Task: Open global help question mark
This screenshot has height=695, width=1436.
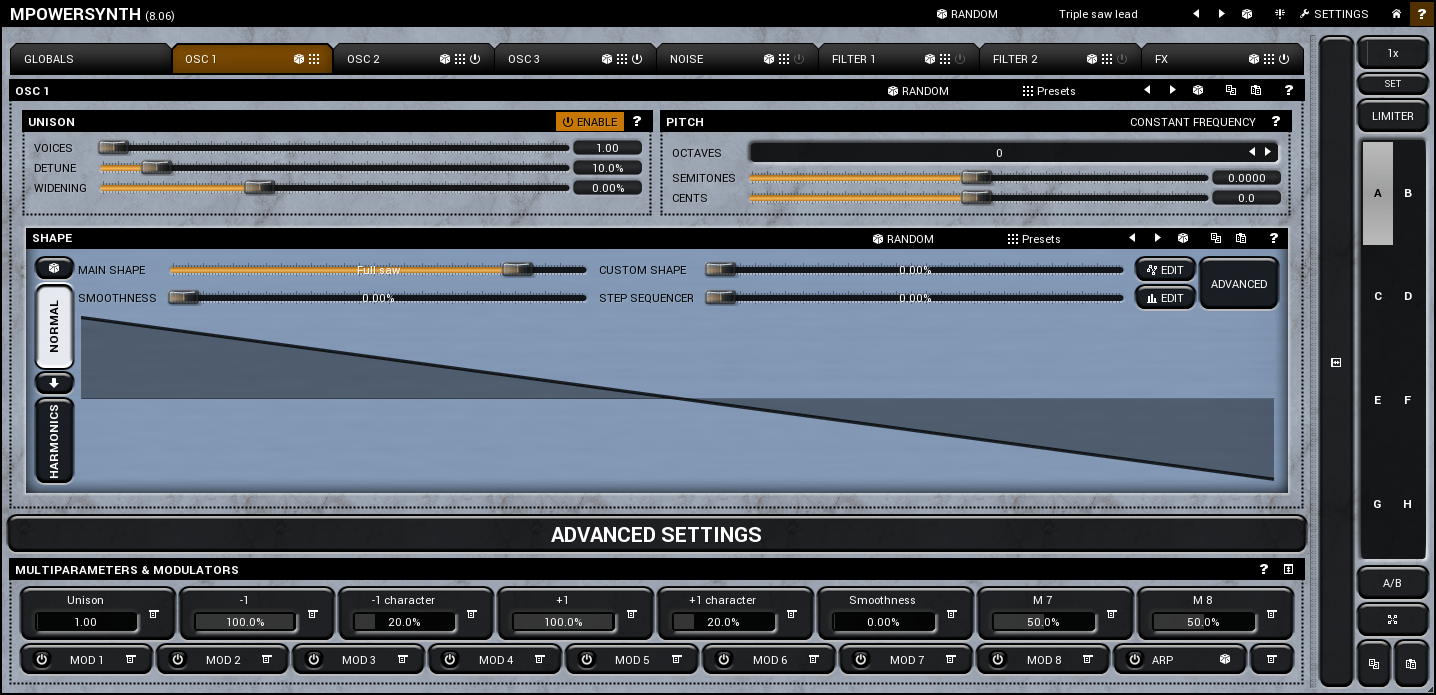Action: pyautogui.click(x=1422, y=14)
